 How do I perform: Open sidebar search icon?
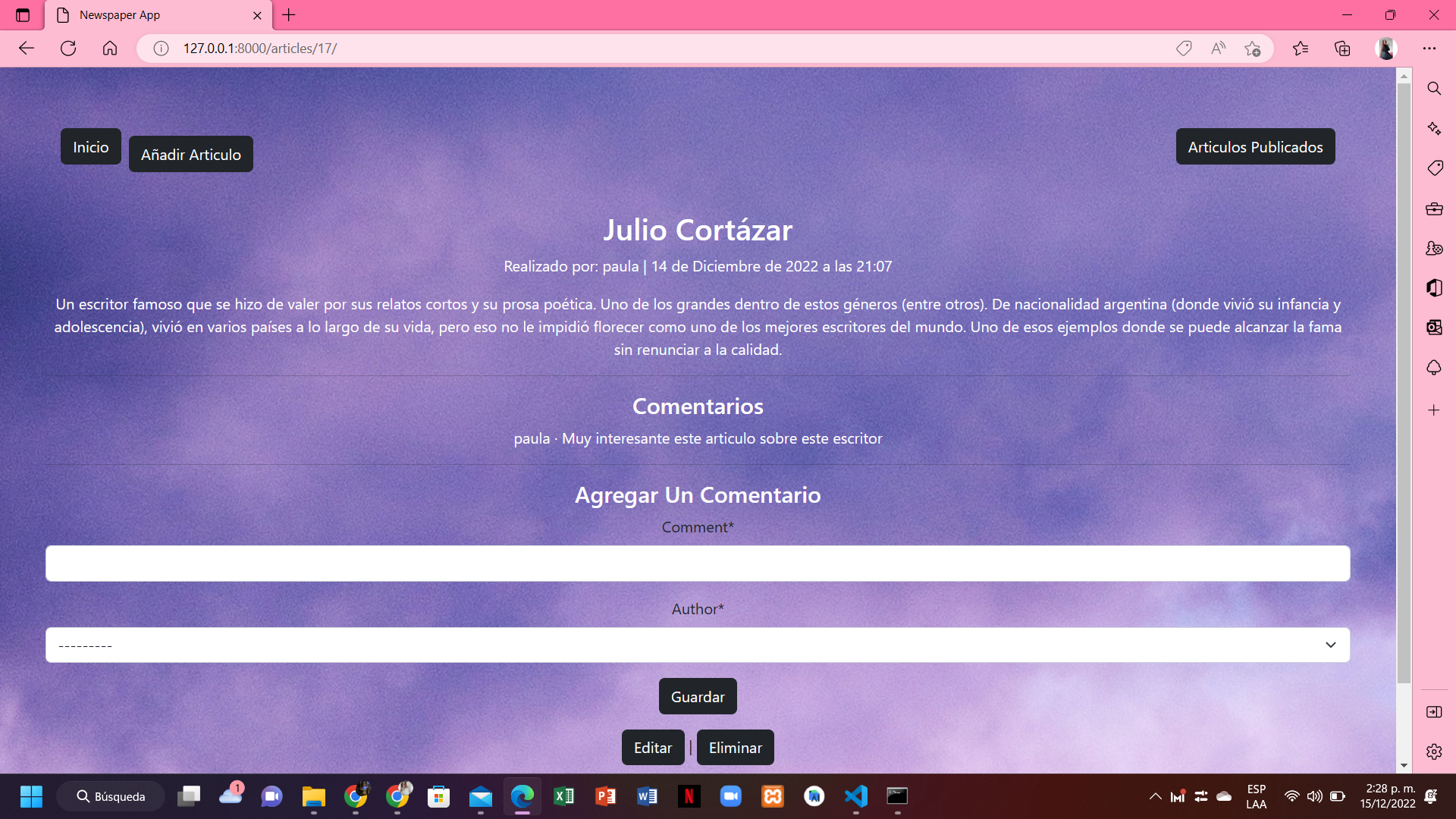[1433, 89]
